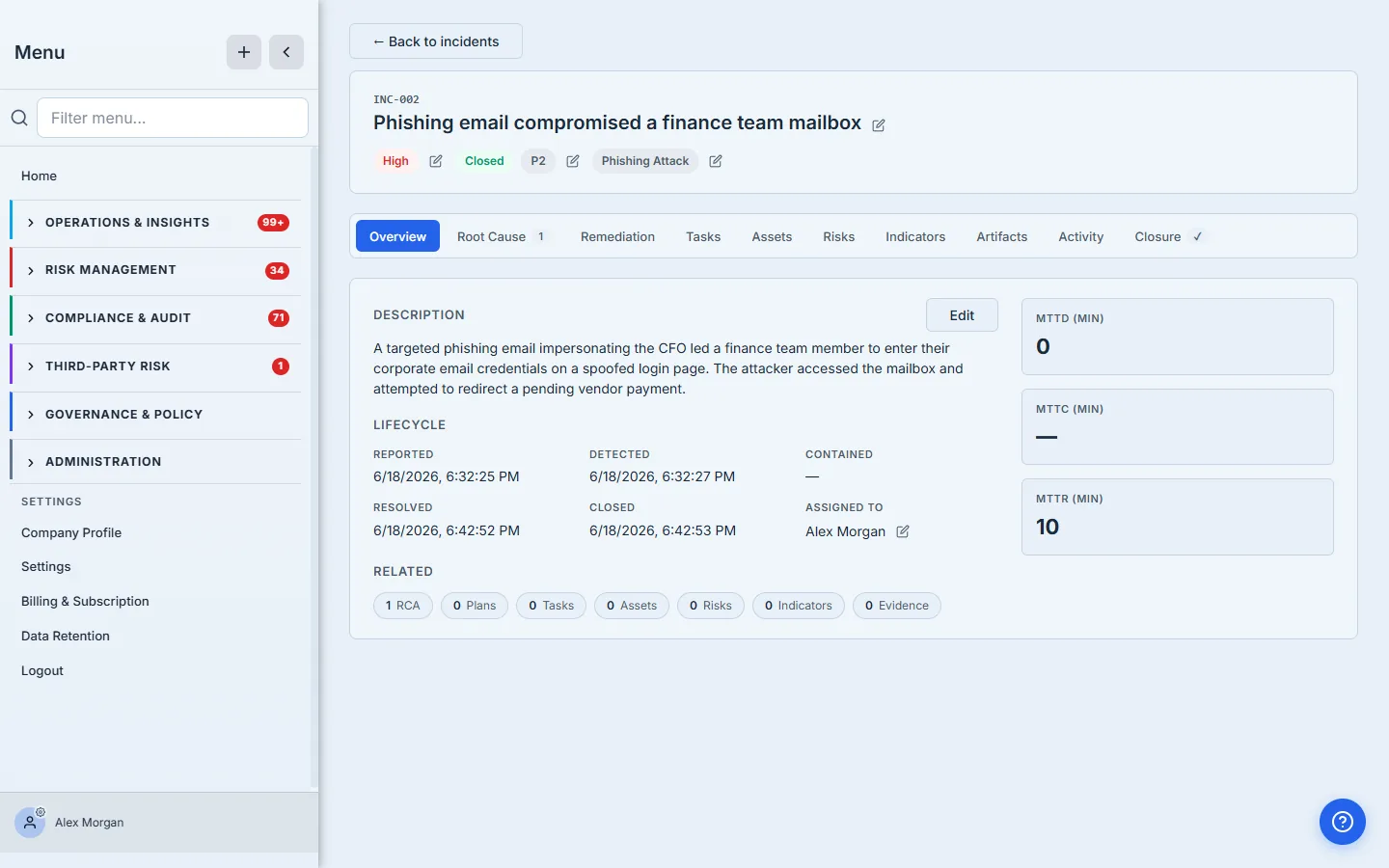The width and height of the screenshot is (1389, 868).
Task: Click the search magnifier icon
Action: click(19, 118)
